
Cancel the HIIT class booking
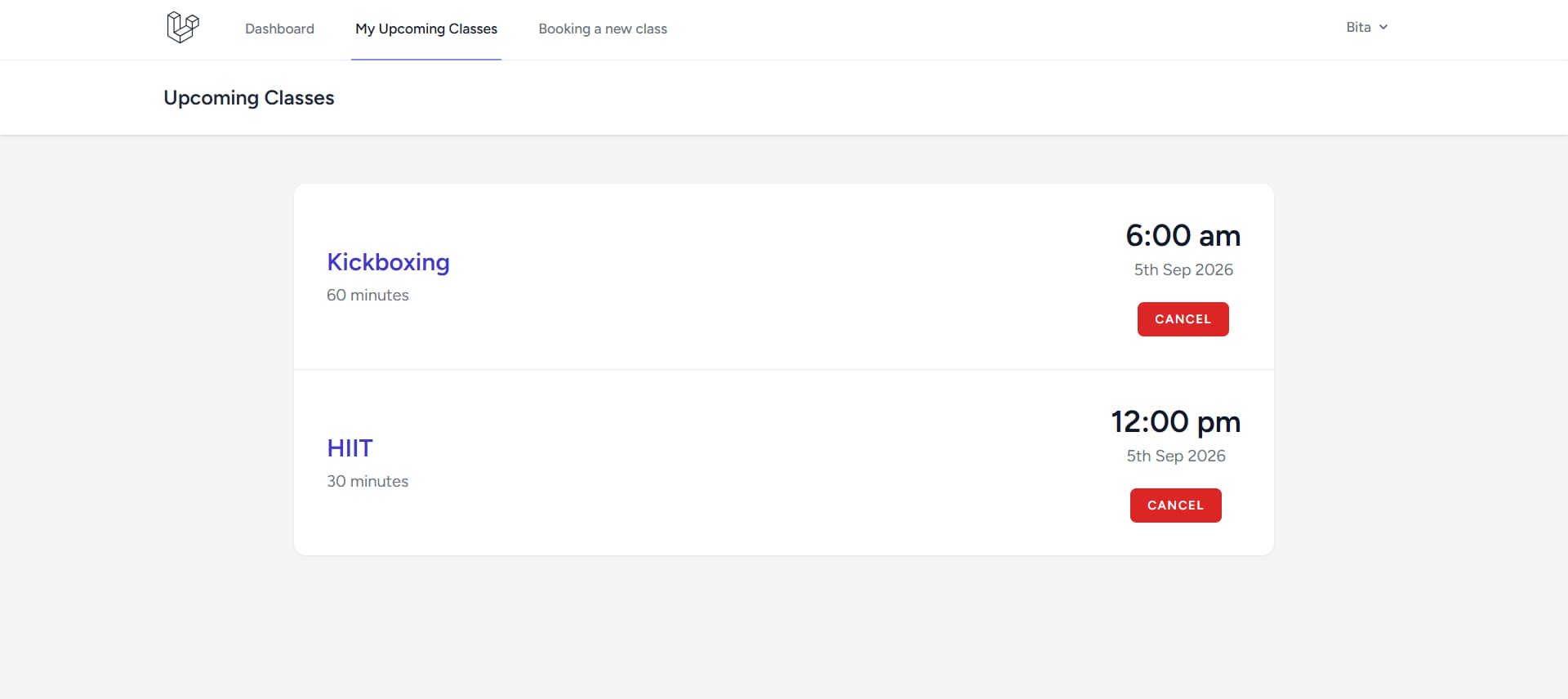(1175, 505)
